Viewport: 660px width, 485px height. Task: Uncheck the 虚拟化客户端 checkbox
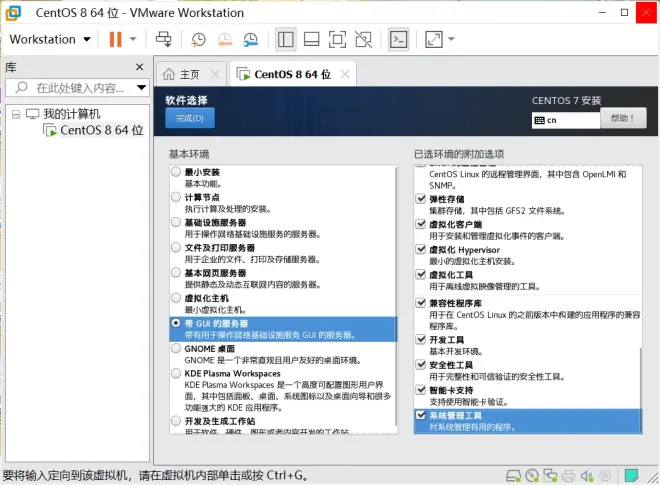coord(420,224)
